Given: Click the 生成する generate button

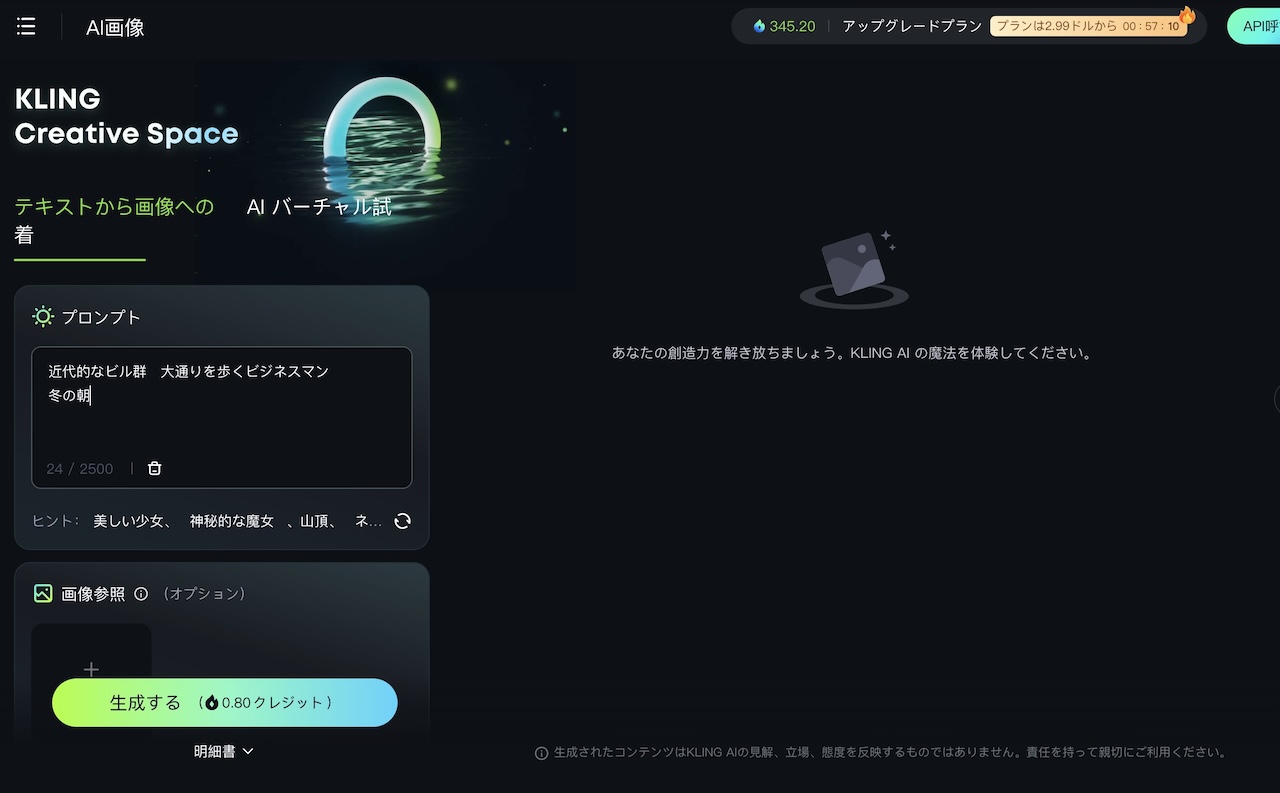Looking at the screenshot, I should (x=225, y=703).
